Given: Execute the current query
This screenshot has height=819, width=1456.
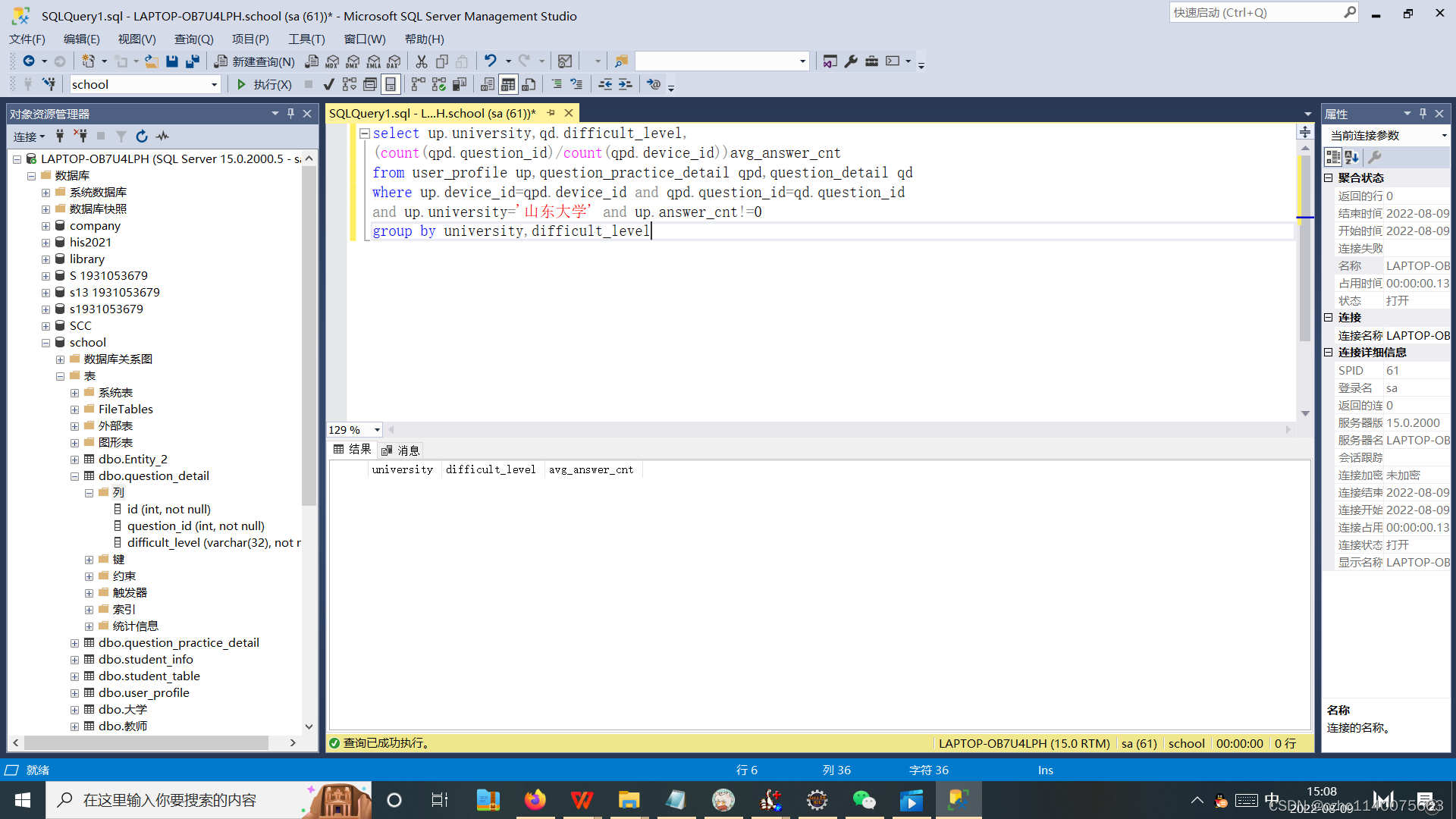Looking at the screenshot, I should tap(263, 84).
